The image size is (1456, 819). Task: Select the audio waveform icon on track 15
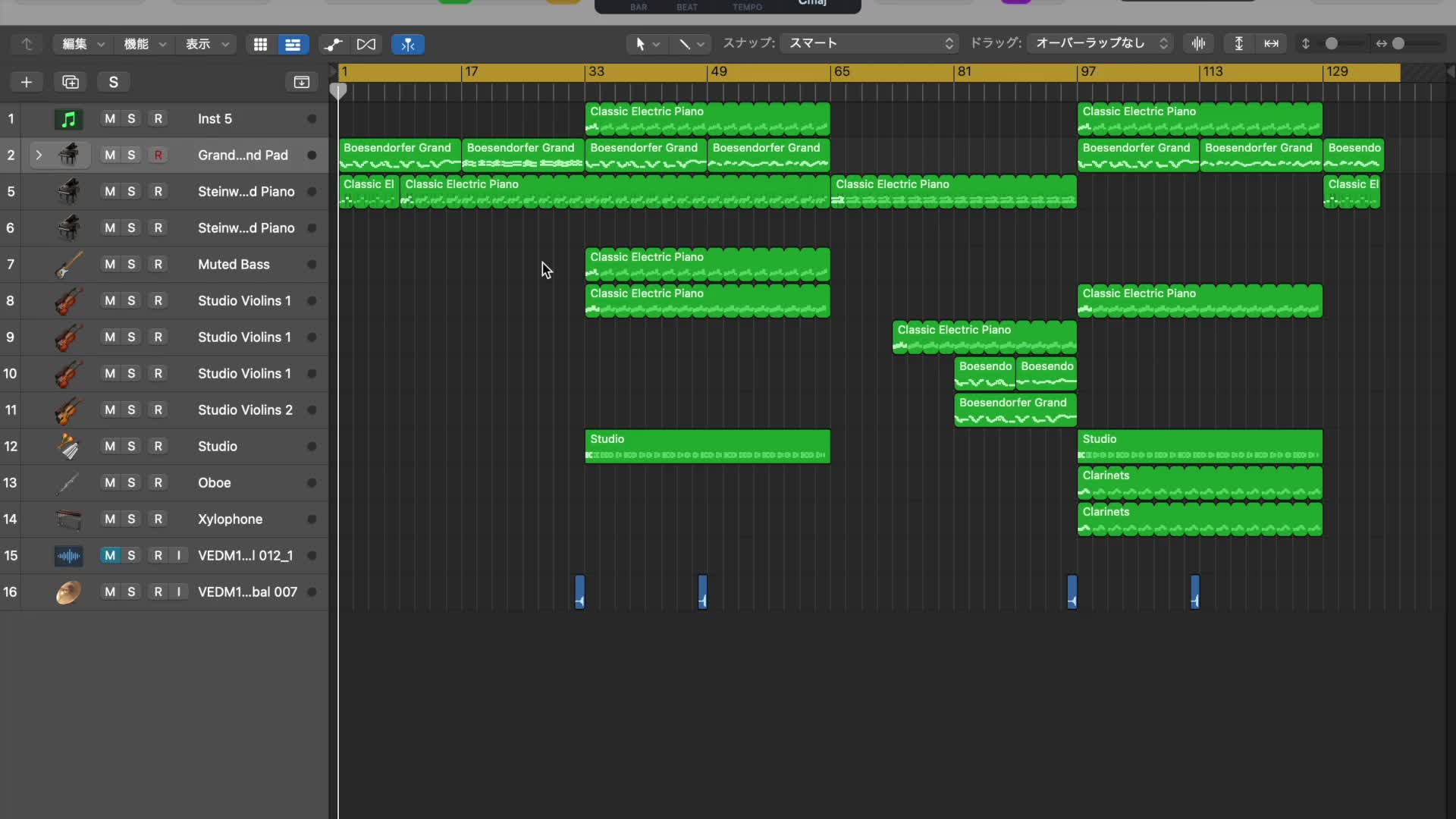click(x=68, y=556)
